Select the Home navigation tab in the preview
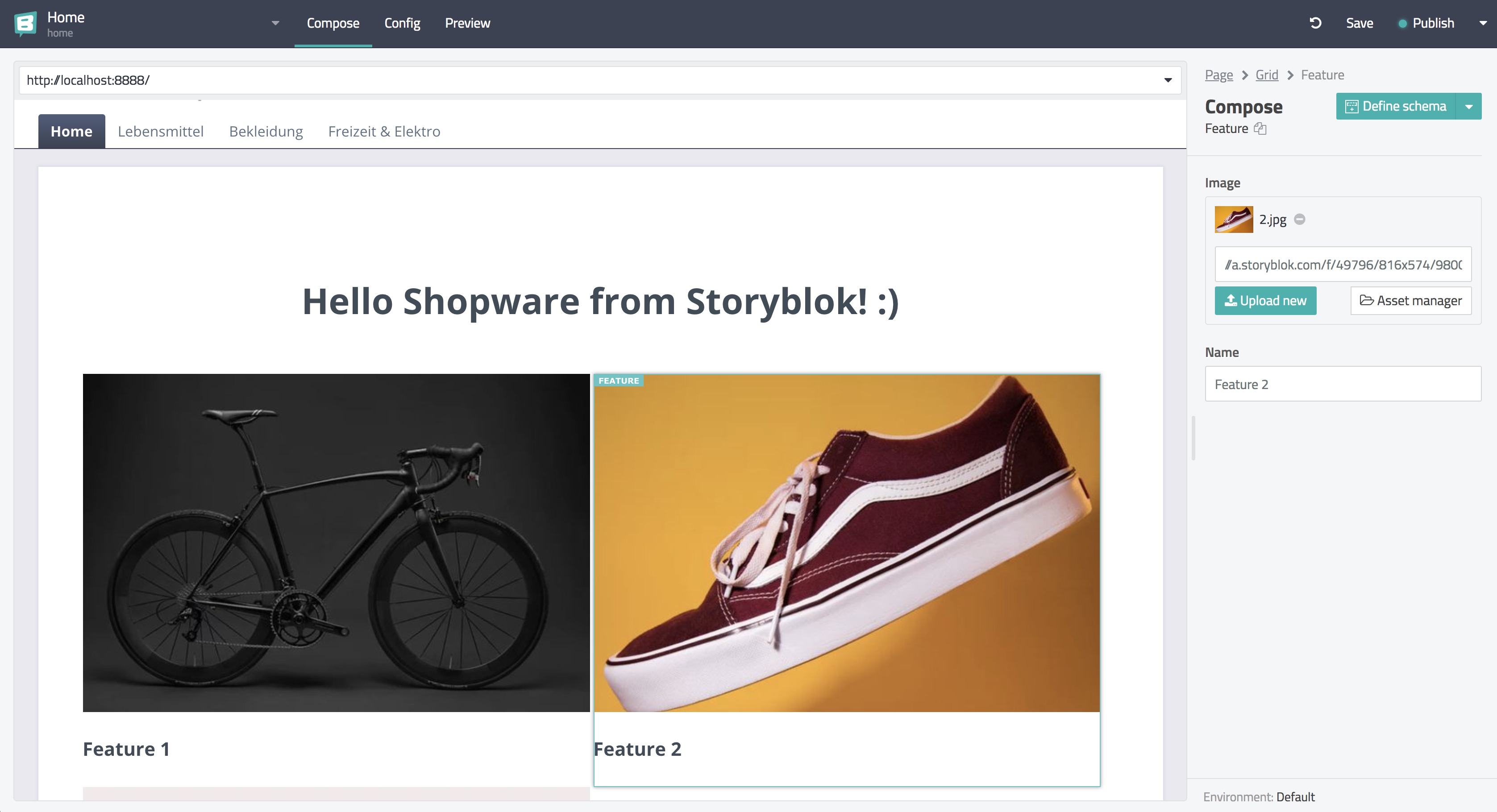 pos(71,131)
